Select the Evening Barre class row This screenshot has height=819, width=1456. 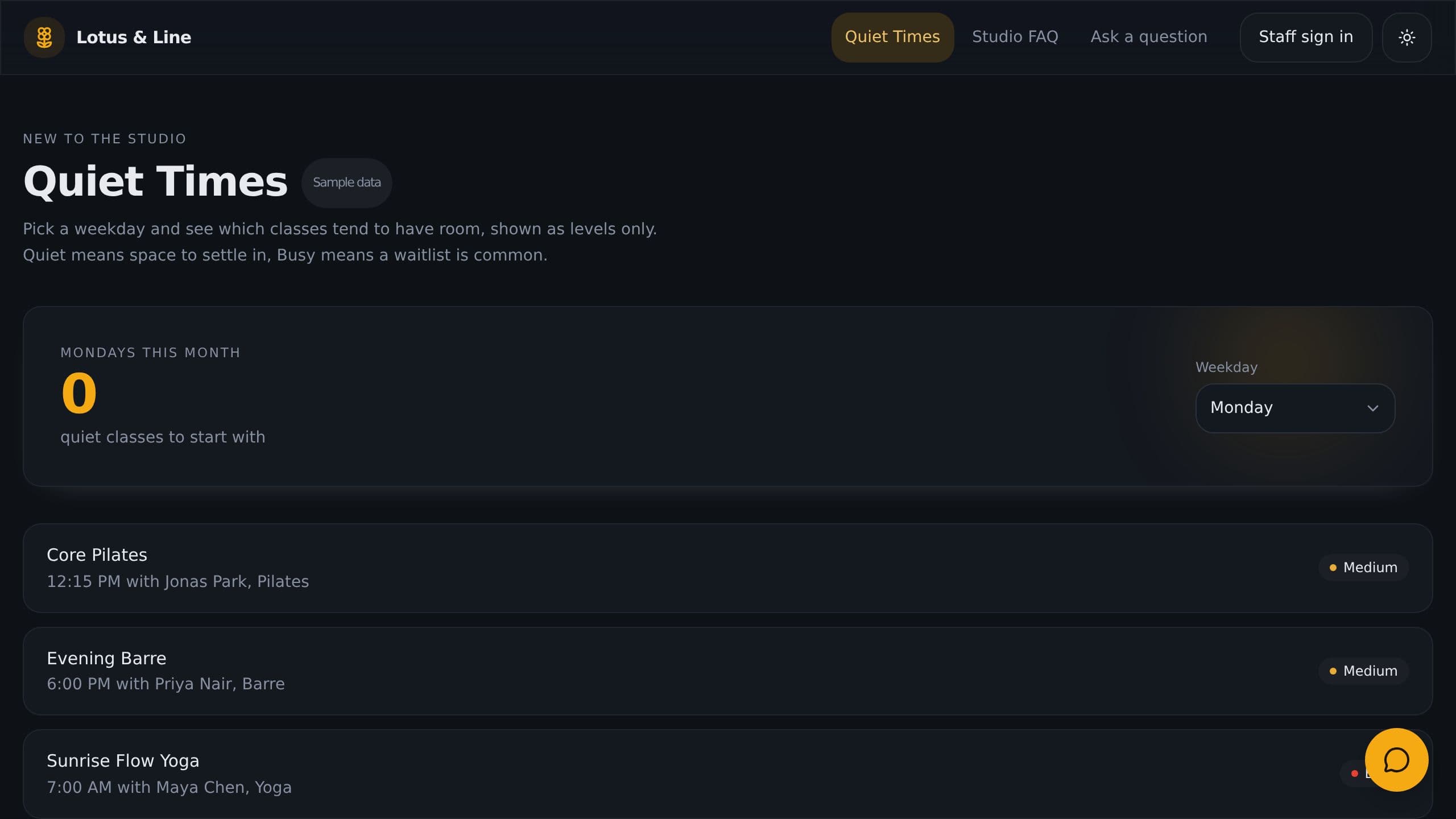727,671
